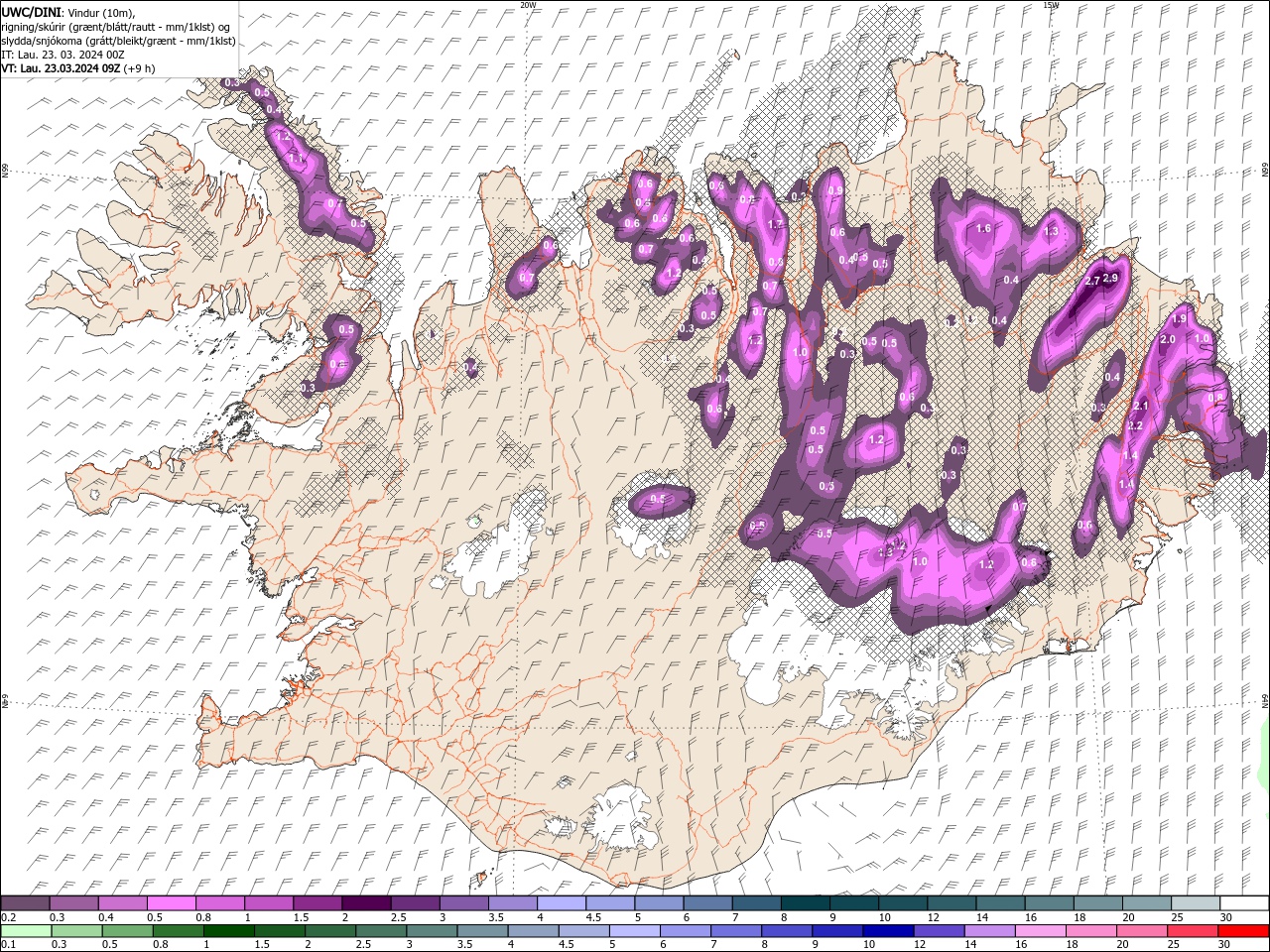Select the deep blue 10–12 swatch, lower legend
This screenshot has width=1270, height=952.
click(x=887, y=931)
